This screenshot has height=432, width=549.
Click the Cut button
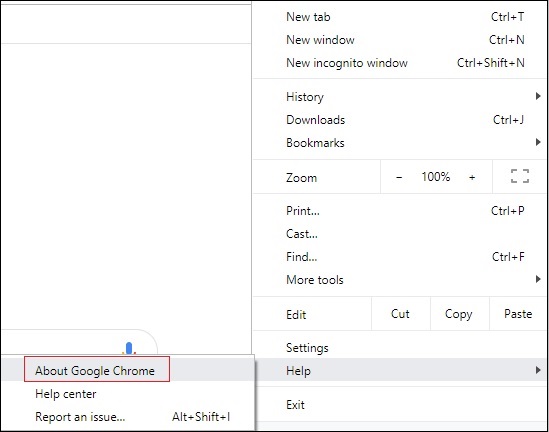coord(401,314)
